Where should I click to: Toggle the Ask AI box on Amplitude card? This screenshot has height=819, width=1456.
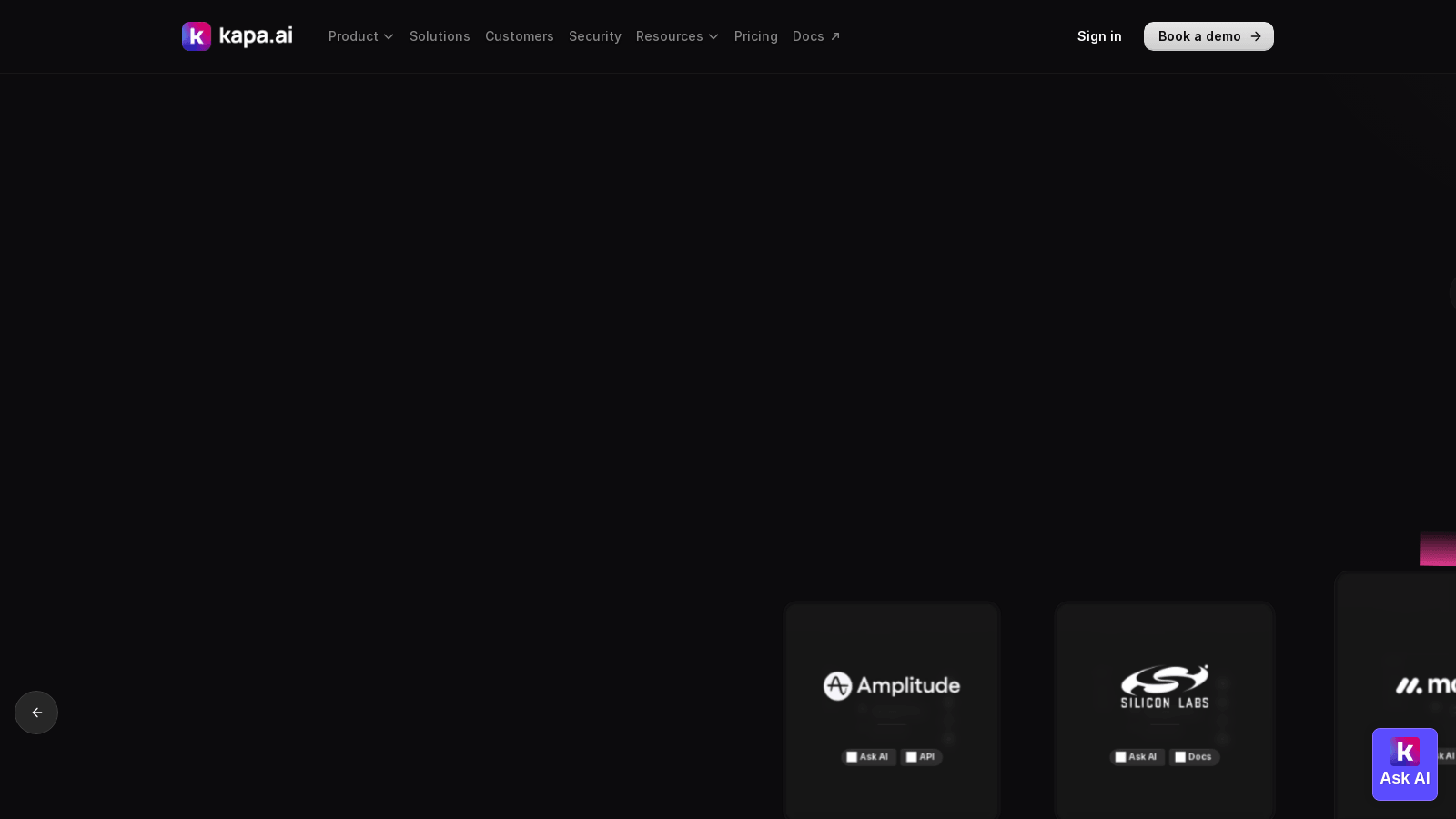[x=852, y=757]
